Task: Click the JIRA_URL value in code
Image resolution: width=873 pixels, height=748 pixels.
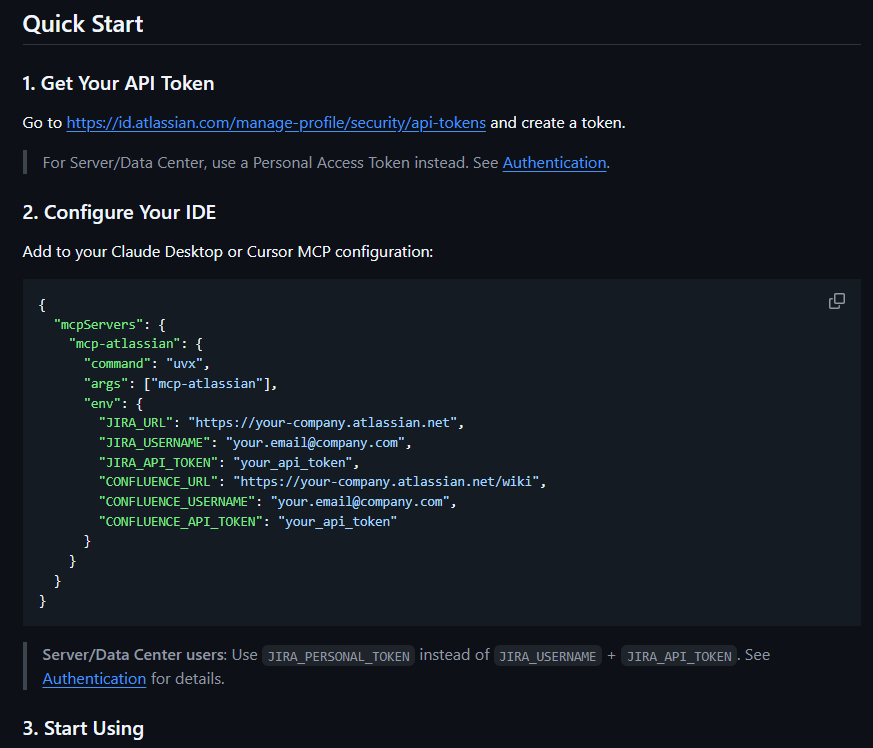Action: click(x=323, y=423)
